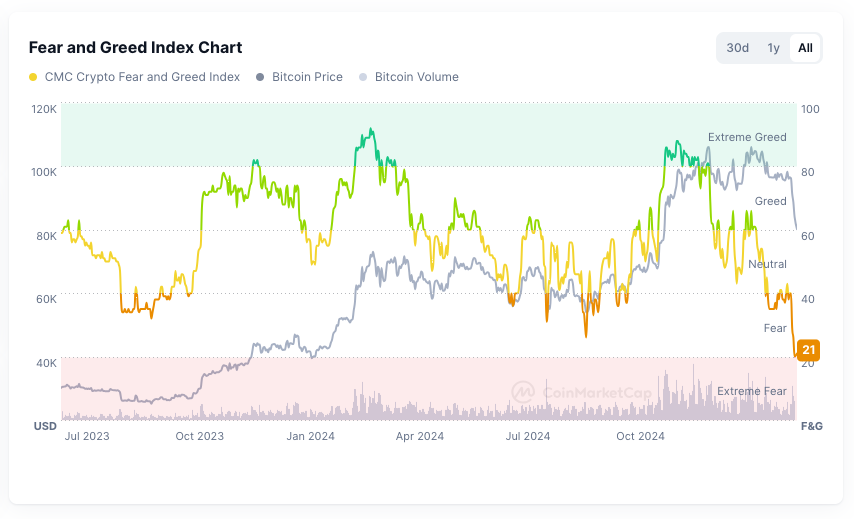Switch to the 1y time range
854x519 pixels.
773,48
